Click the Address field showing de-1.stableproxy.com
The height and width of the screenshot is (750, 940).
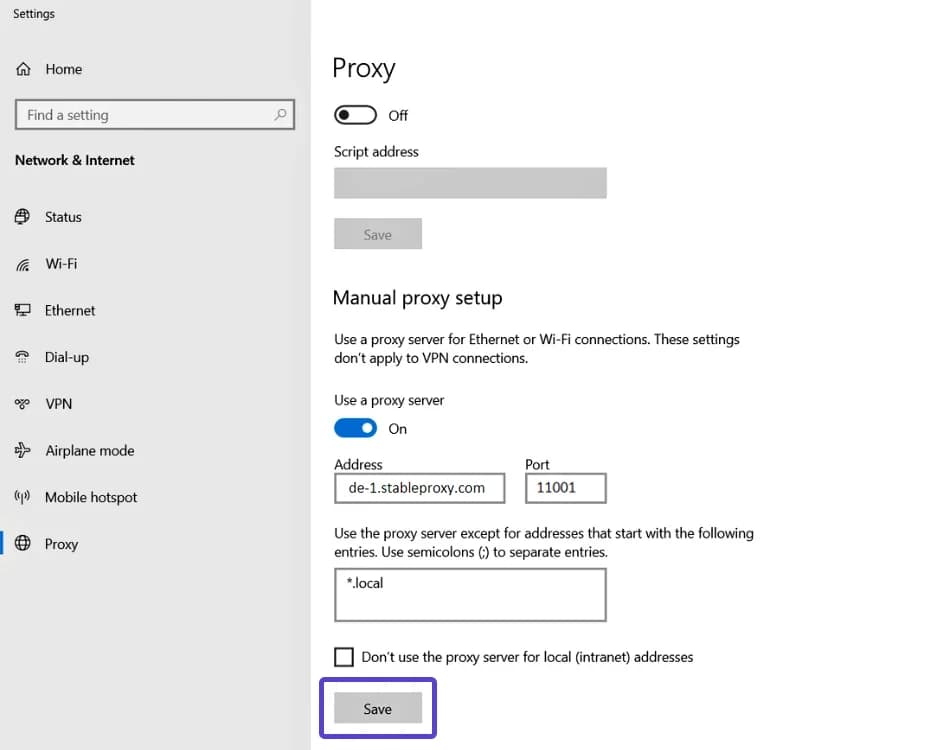click(419, 488)
